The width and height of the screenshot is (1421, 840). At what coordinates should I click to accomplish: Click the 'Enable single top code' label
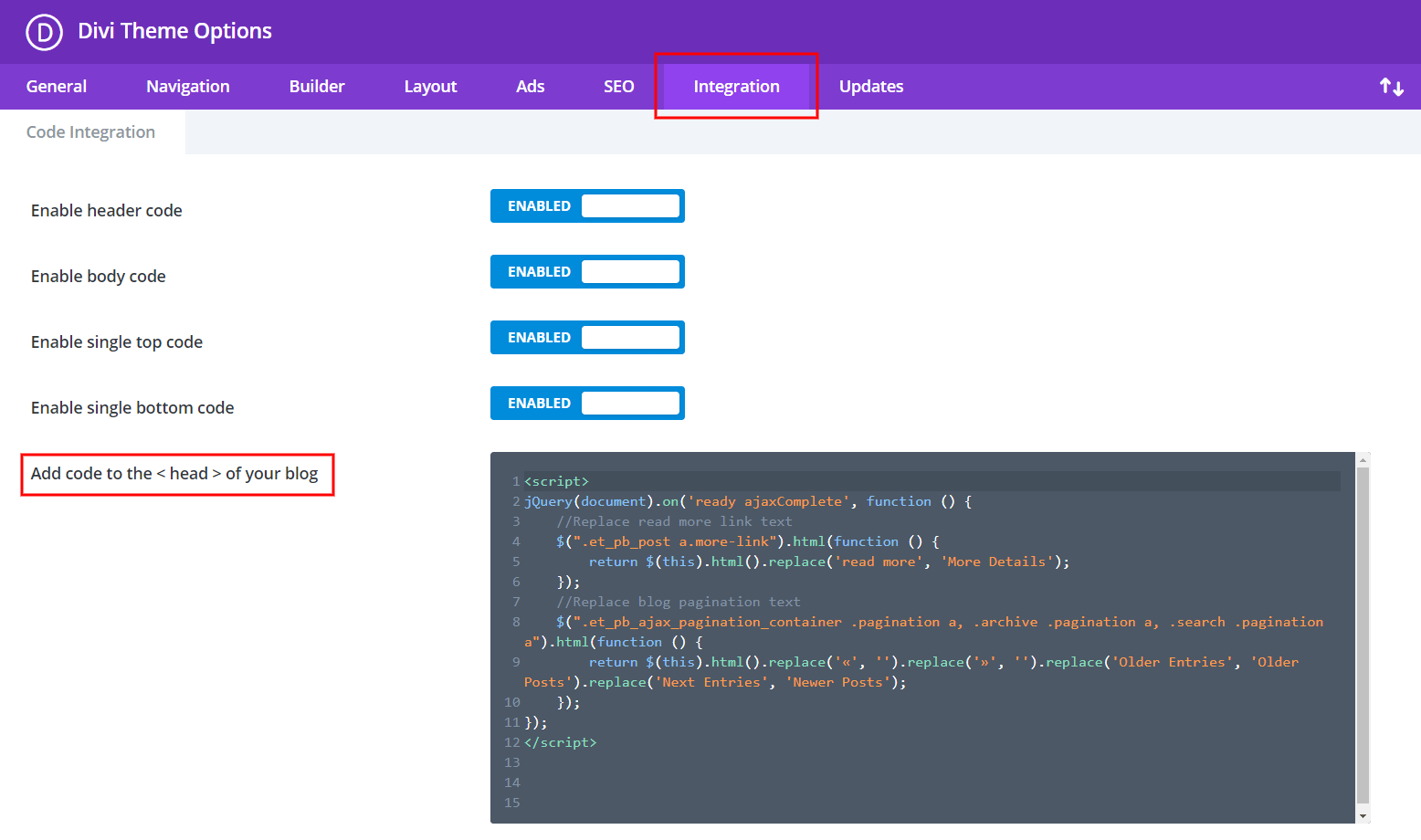coord(117,342)
